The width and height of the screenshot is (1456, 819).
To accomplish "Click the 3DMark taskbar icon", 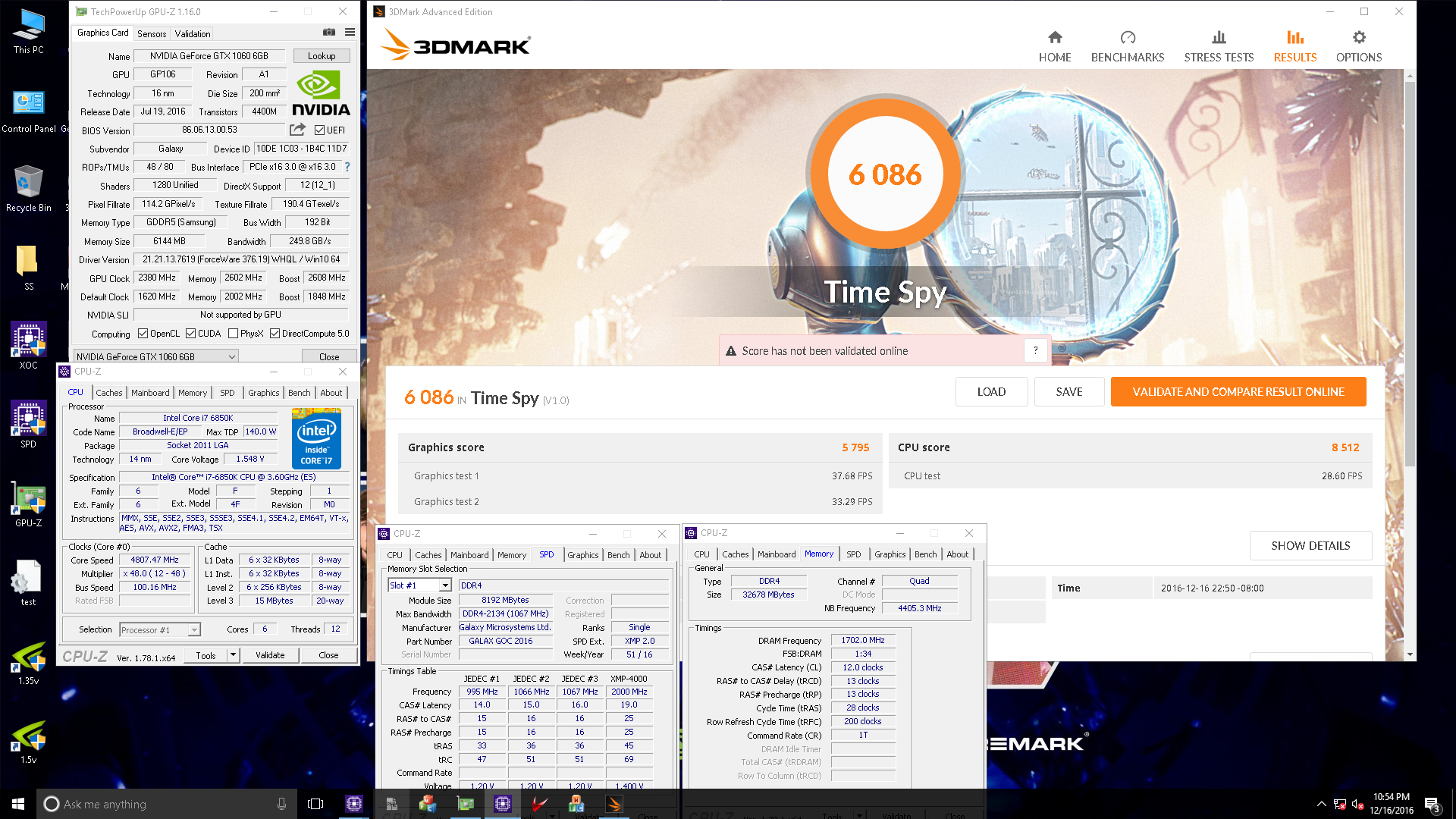I will [x=614, y=804].
